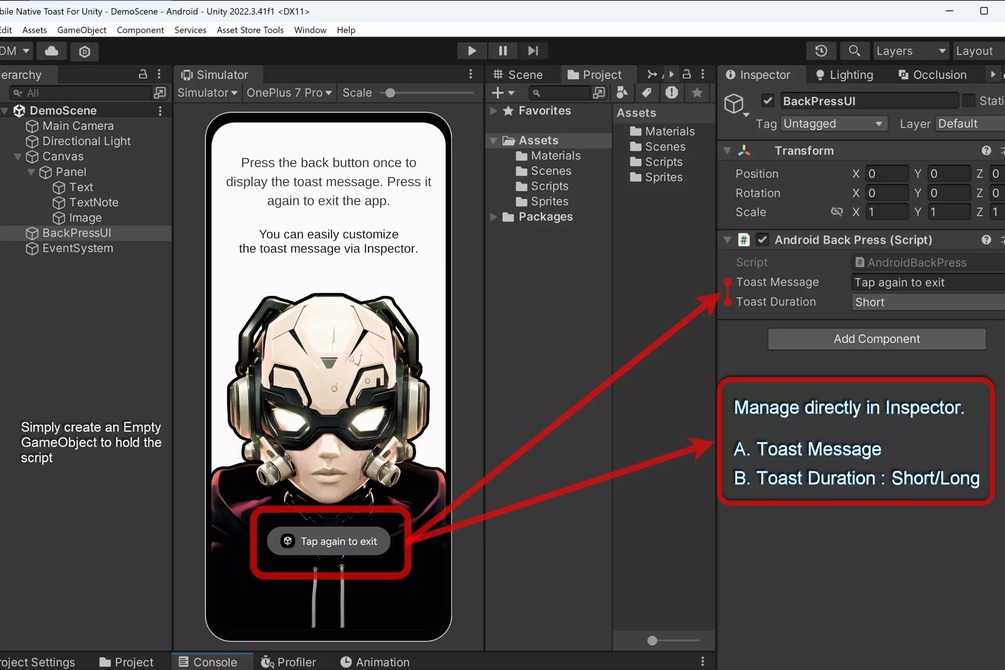Expand the Packages folder
The width and height of the screenshot is (1005, 670).
click(494, 217)
